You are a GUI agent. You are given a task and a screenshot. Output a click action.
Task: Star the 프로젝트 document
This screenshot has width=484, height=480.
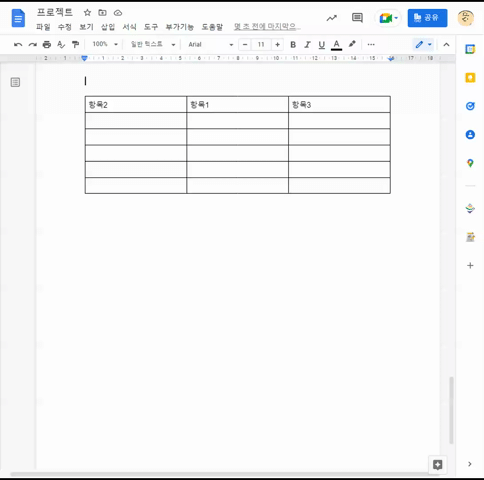(87, 13)
